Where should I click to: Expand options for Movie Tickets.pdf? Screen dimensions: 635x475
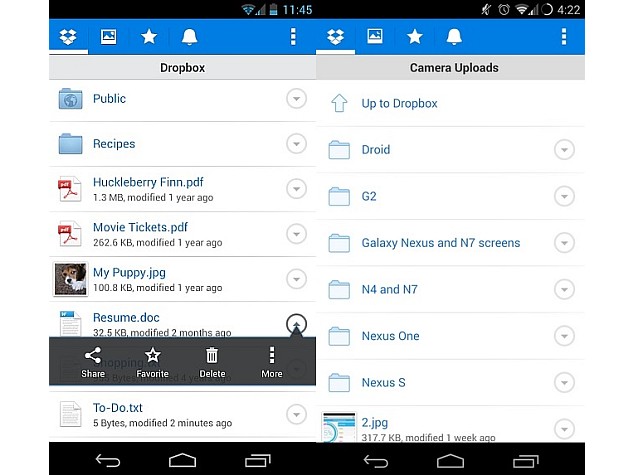(x=296, y=234)
